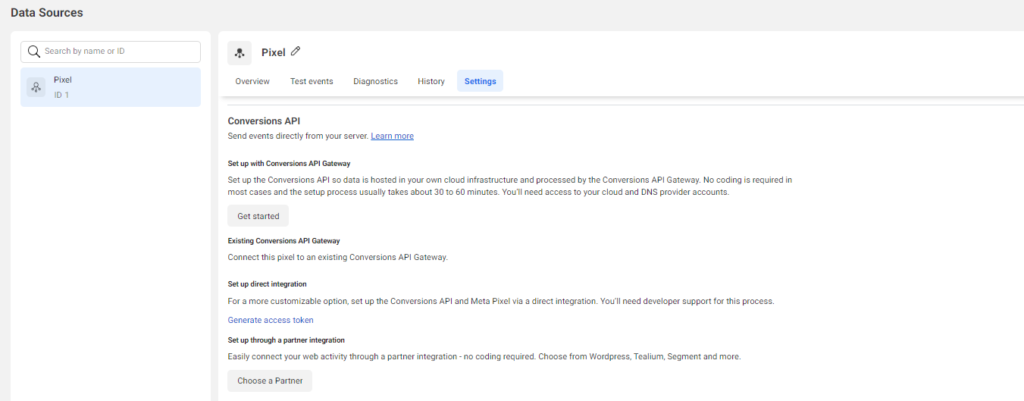1024x401 pixels.
Task: Click the Get started button
Action: (x=258, y=216)
